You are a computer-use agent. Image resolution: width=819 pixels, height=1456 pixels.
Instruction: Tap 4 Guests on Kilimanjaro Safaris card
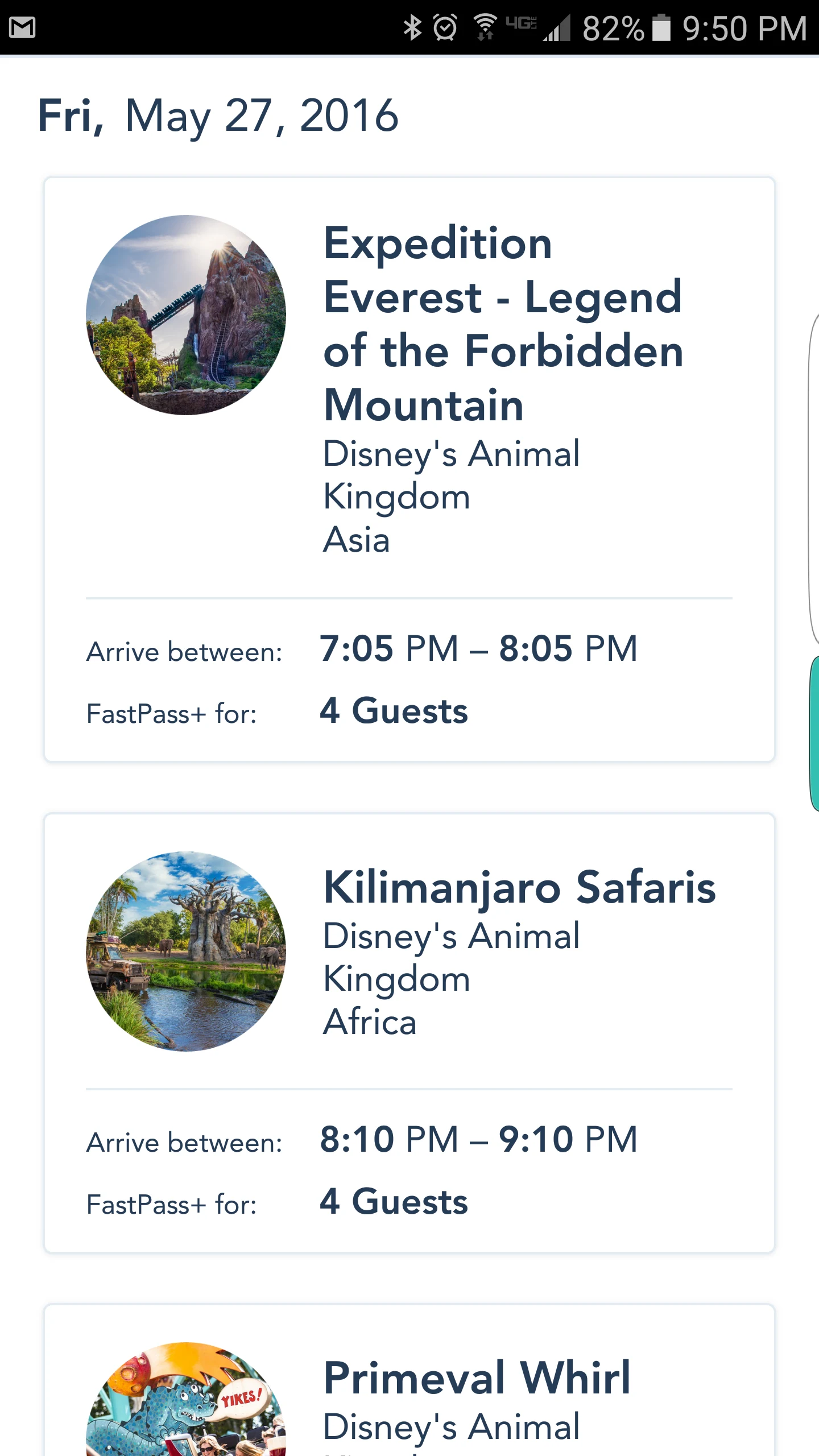click(394, 1202)
